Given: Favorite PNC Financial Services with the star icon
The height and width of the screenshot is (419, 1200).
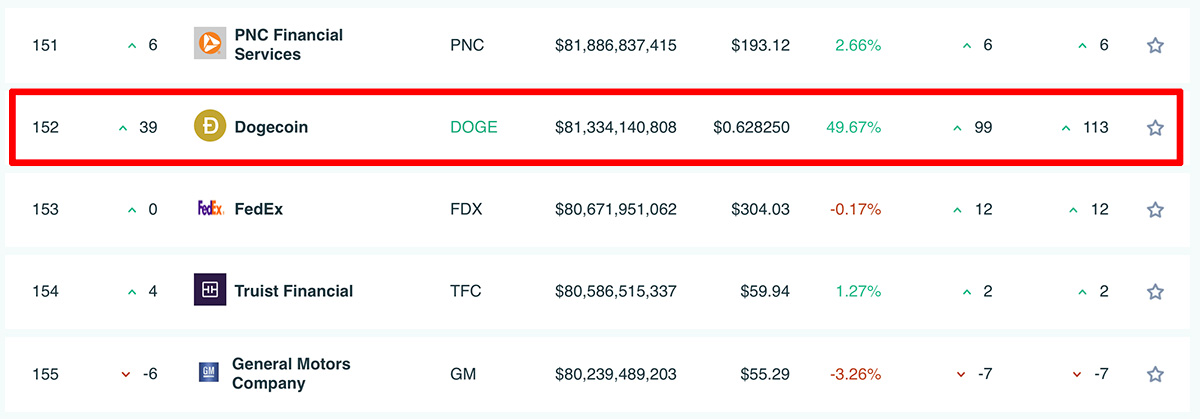Looking at the screenshot, I should (1155, 45).
